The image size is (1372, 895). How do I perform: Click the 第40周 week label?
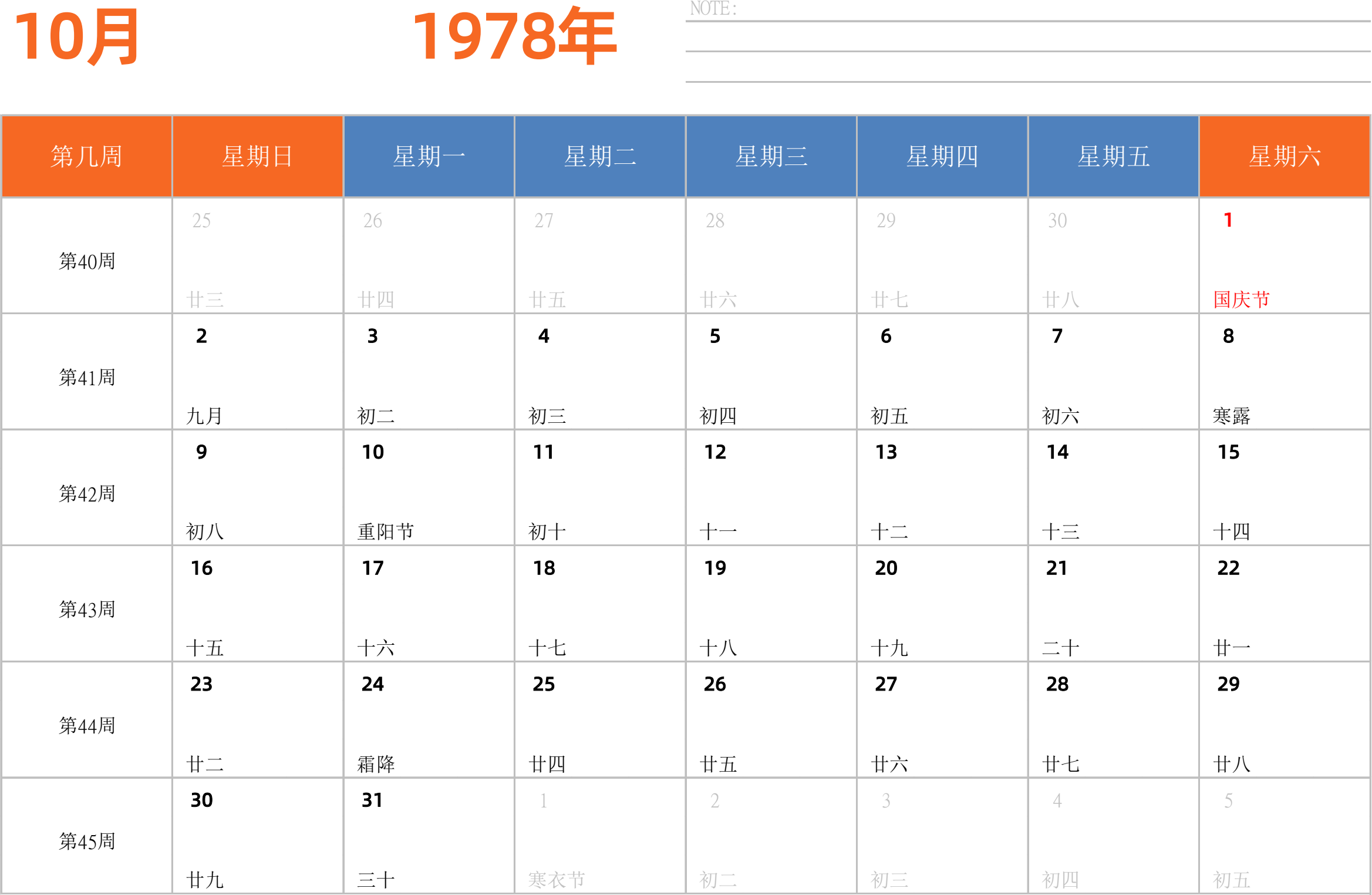click(x=87, y=261)
